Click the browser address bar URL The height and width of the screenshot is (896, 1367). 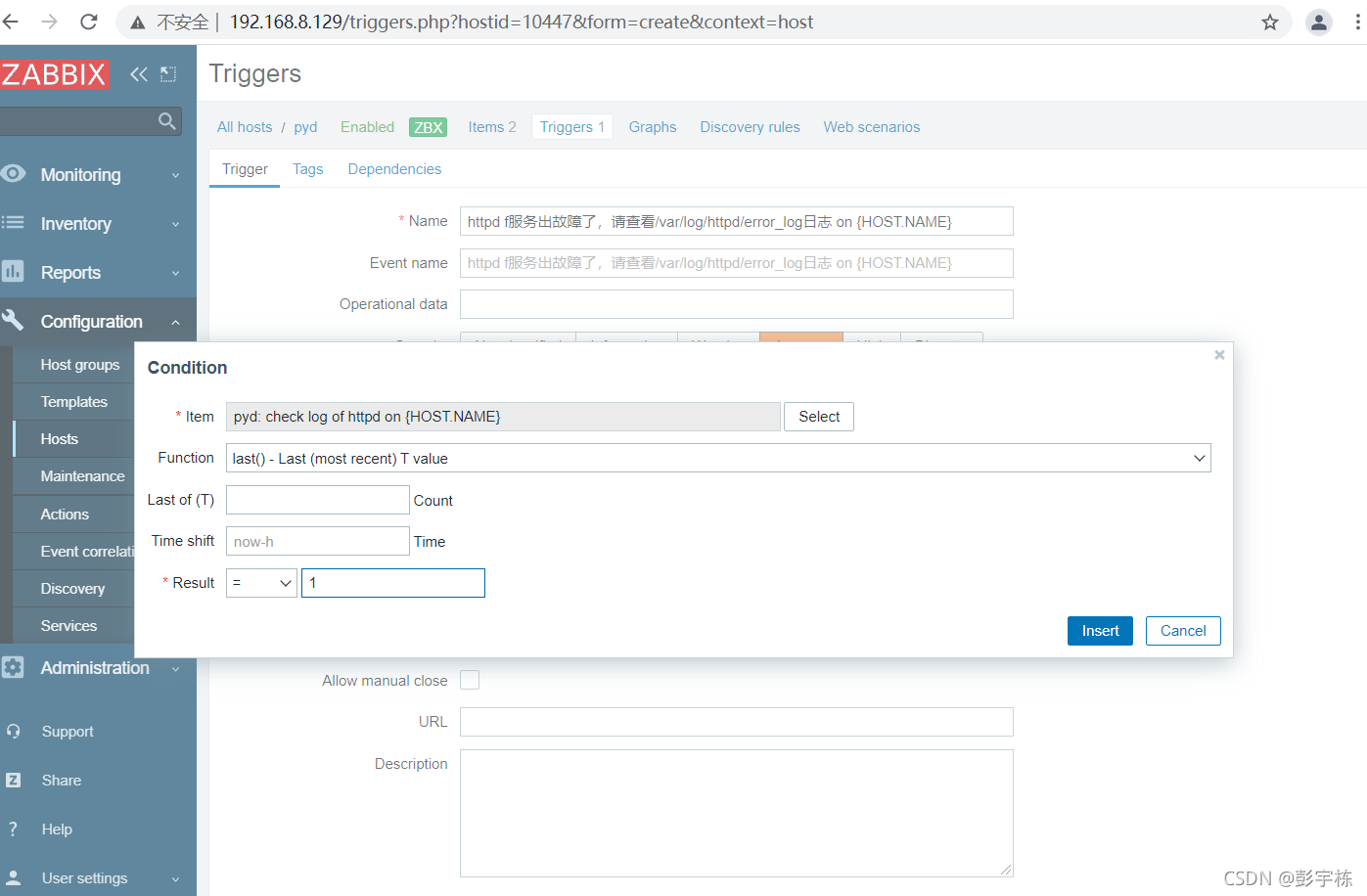tap(522, 22)
